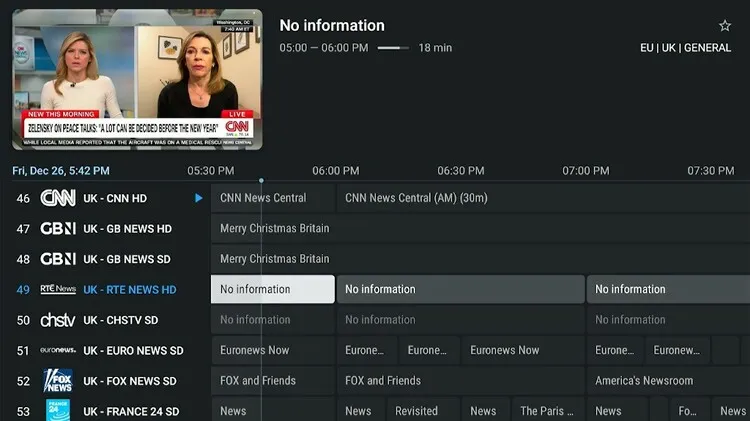Viewport: 750px width, 421px height.
Task: Select highlighted No information cell on RTE NEWS
Action: (273, 289)
